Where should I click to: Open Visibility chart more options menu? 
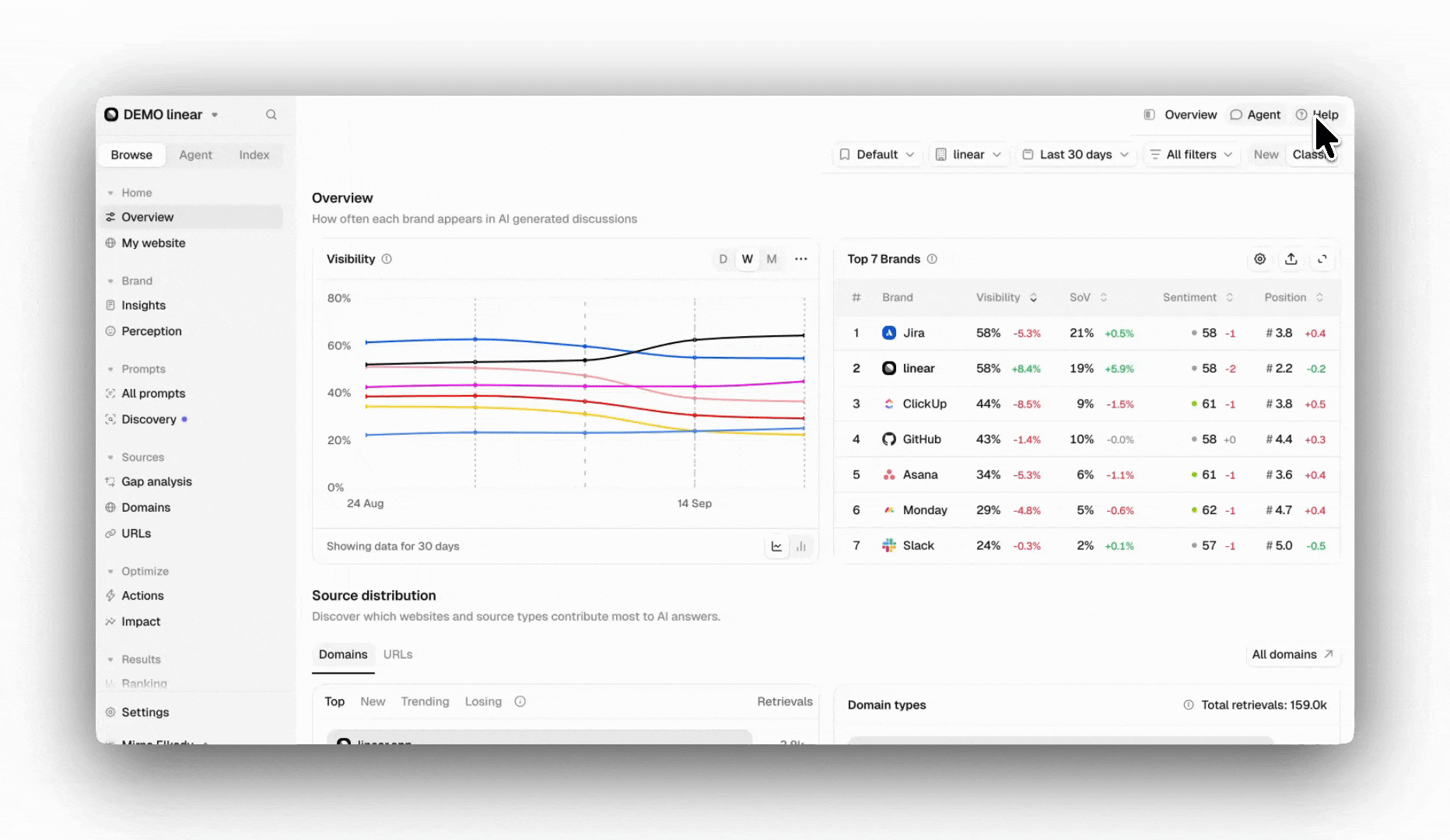coord(800,259)
